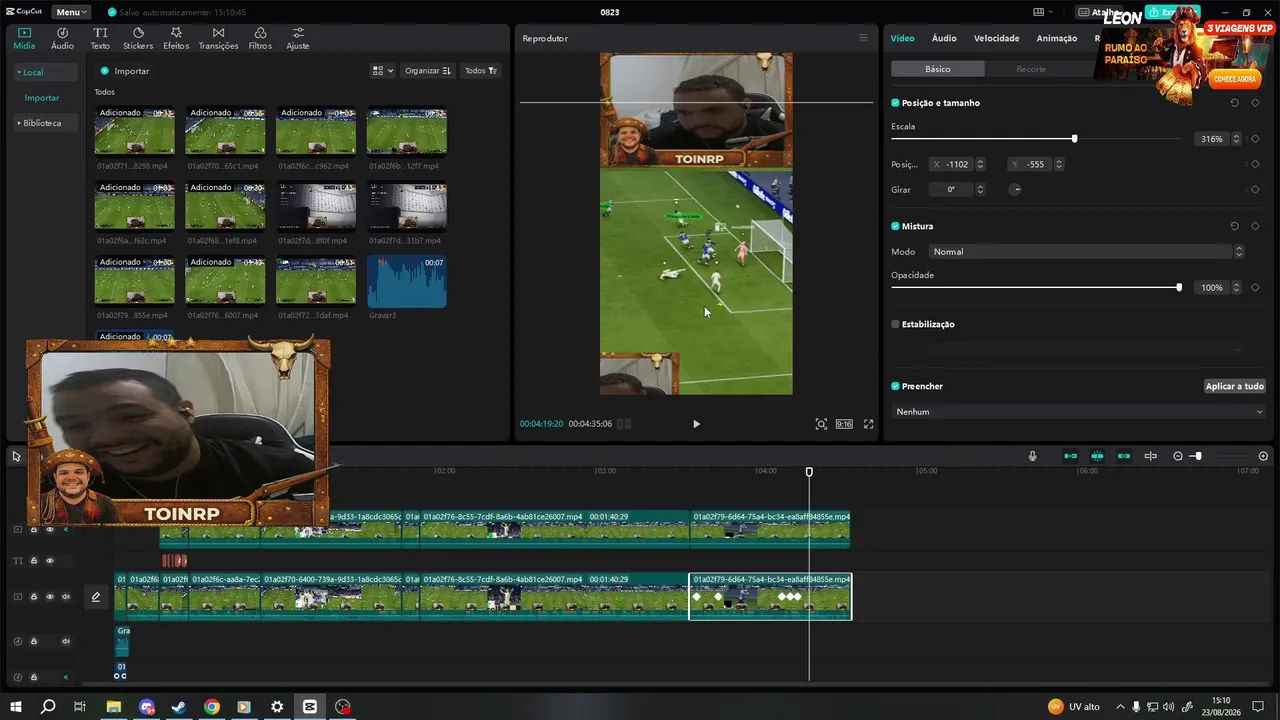Open the player hamburger menu
1280x720 pixels.
[863, 38]
